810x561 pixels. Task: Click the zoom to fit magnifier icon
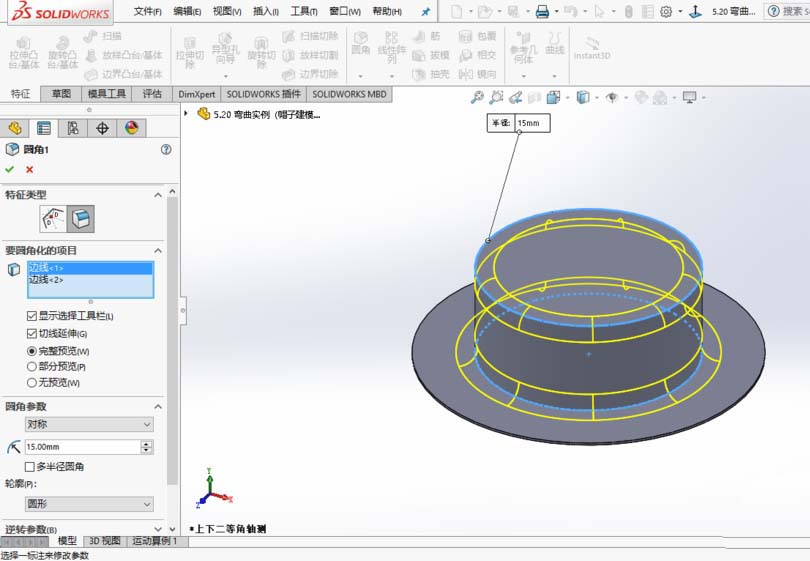[477, 98]
